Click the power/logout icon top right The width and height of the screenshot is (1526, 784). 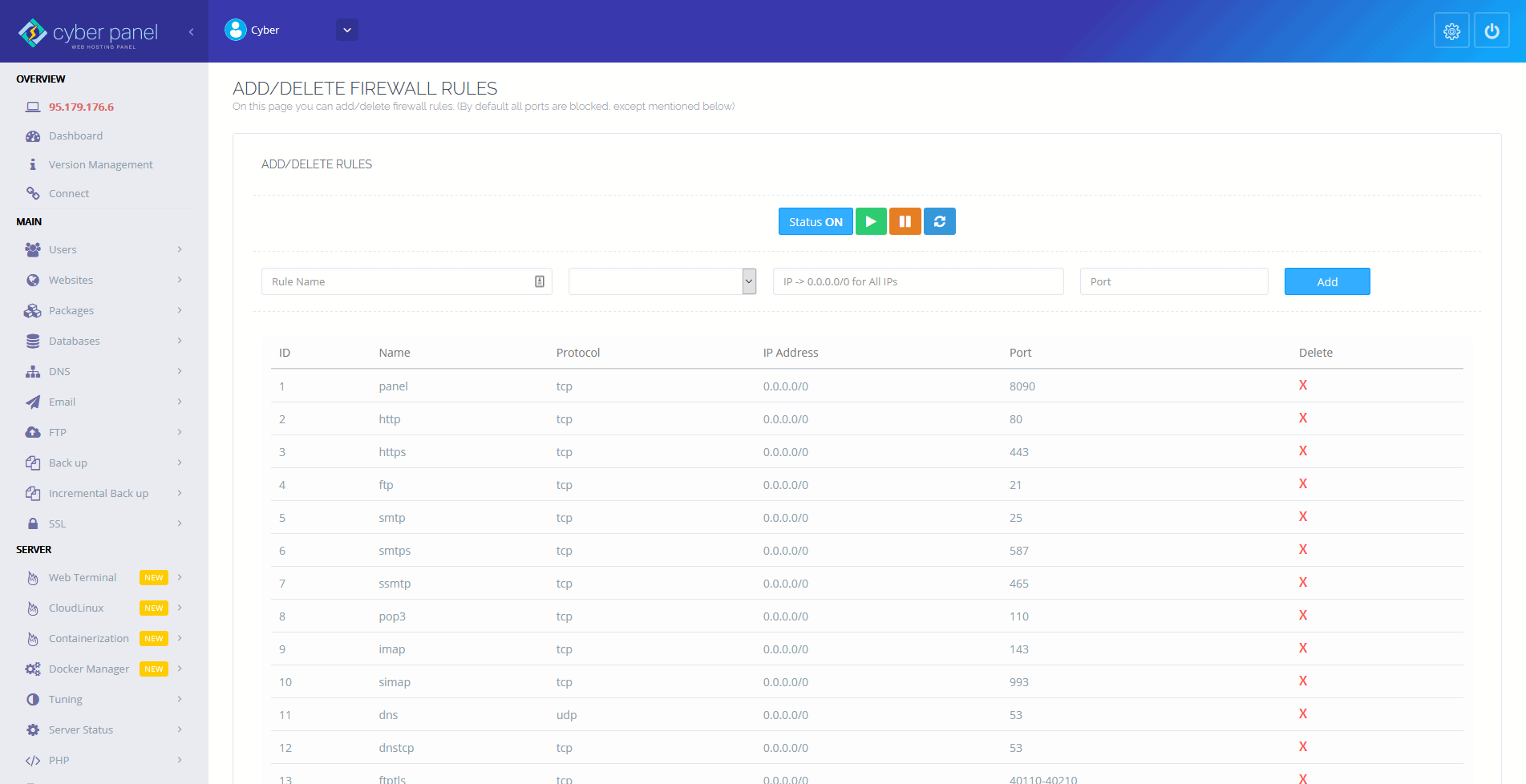pyautogui.click(x=1492, y=30)
